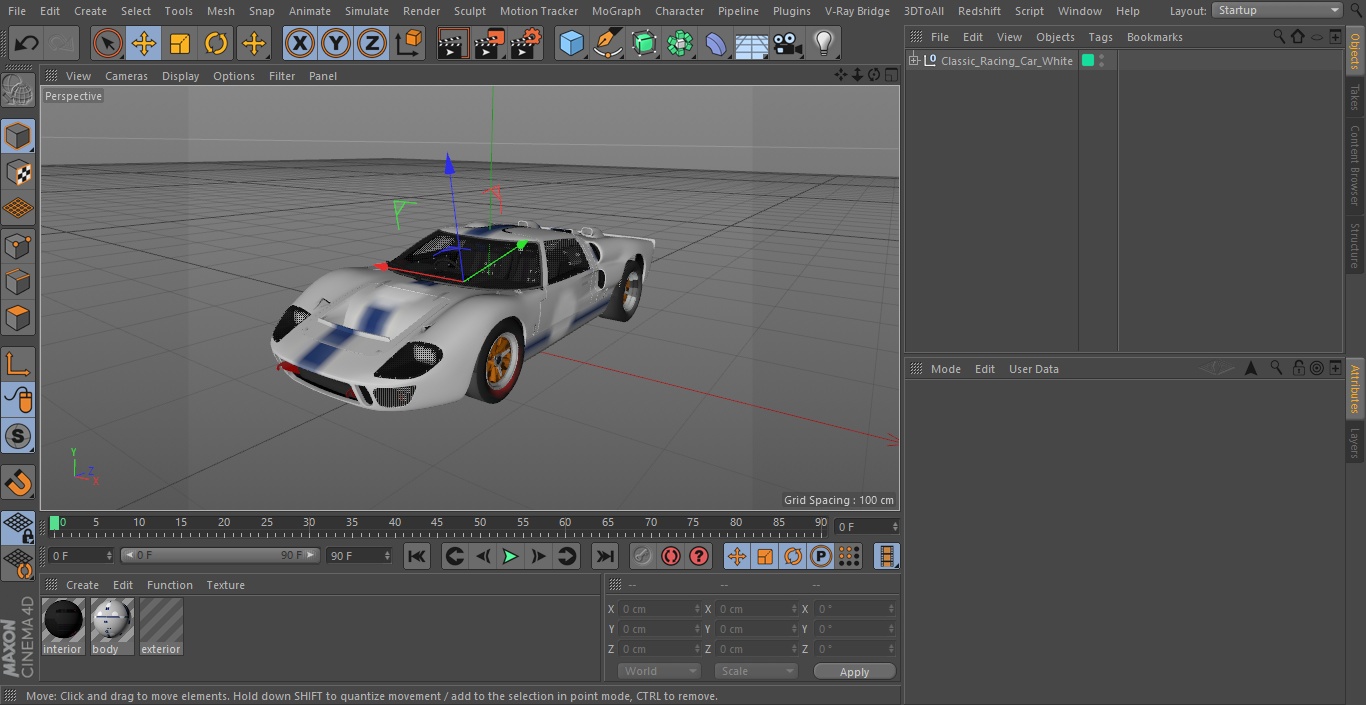Enable the Axis mode icon
Viewport: 1366px width, 705px height.
pyautogui.click(x=18, y=364)
